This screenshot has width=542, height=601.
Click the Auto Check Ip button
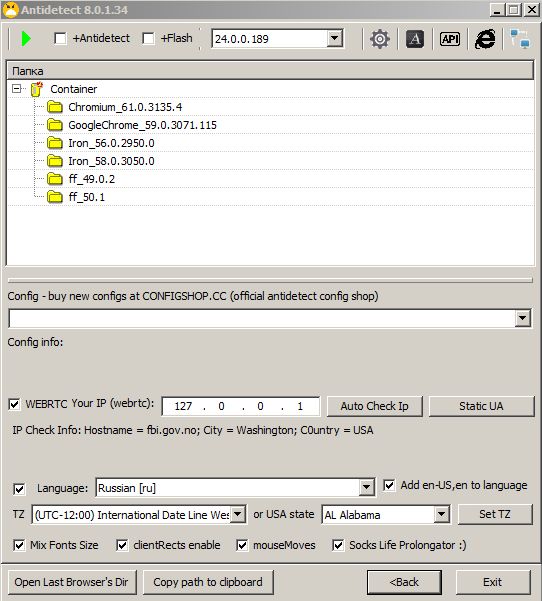click(x=374, y=406)
